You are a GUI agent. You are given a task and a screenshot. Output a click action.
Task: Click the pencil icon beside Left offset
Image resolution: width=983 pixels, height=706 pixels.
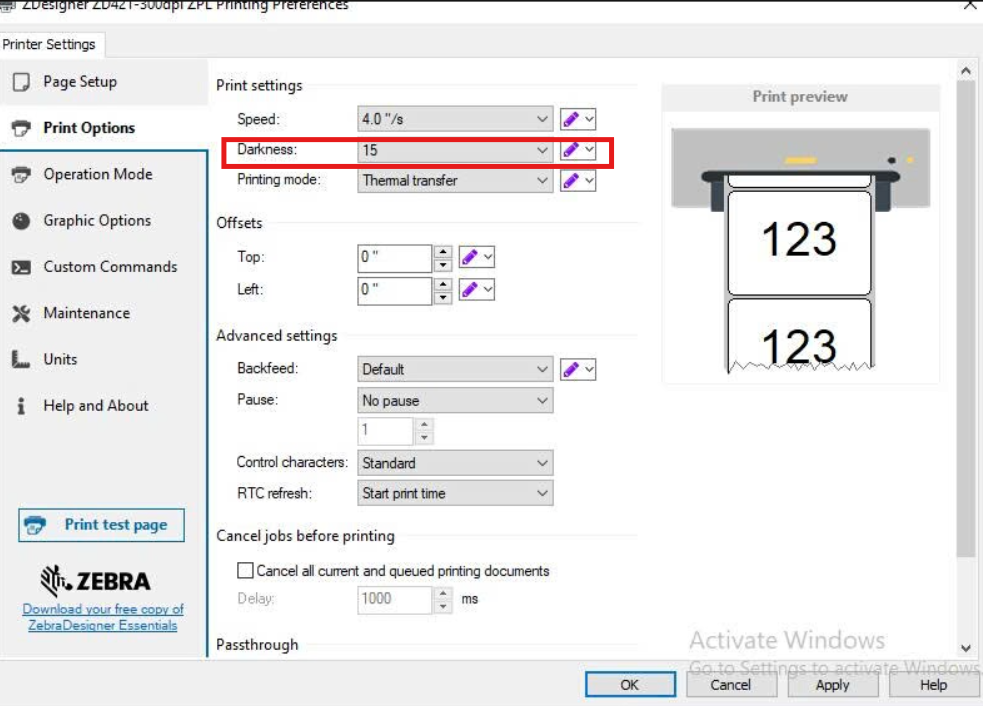[x=470, y=290]
